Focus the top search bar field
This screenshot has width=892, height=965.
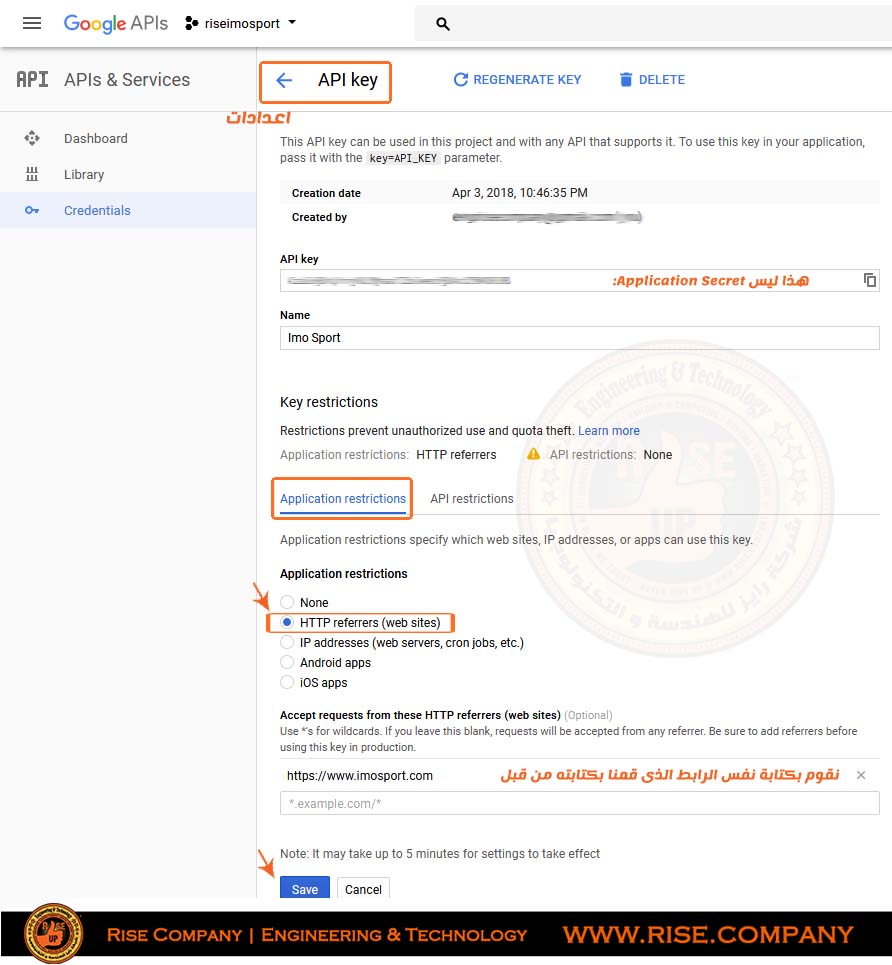tap(653, 23)
